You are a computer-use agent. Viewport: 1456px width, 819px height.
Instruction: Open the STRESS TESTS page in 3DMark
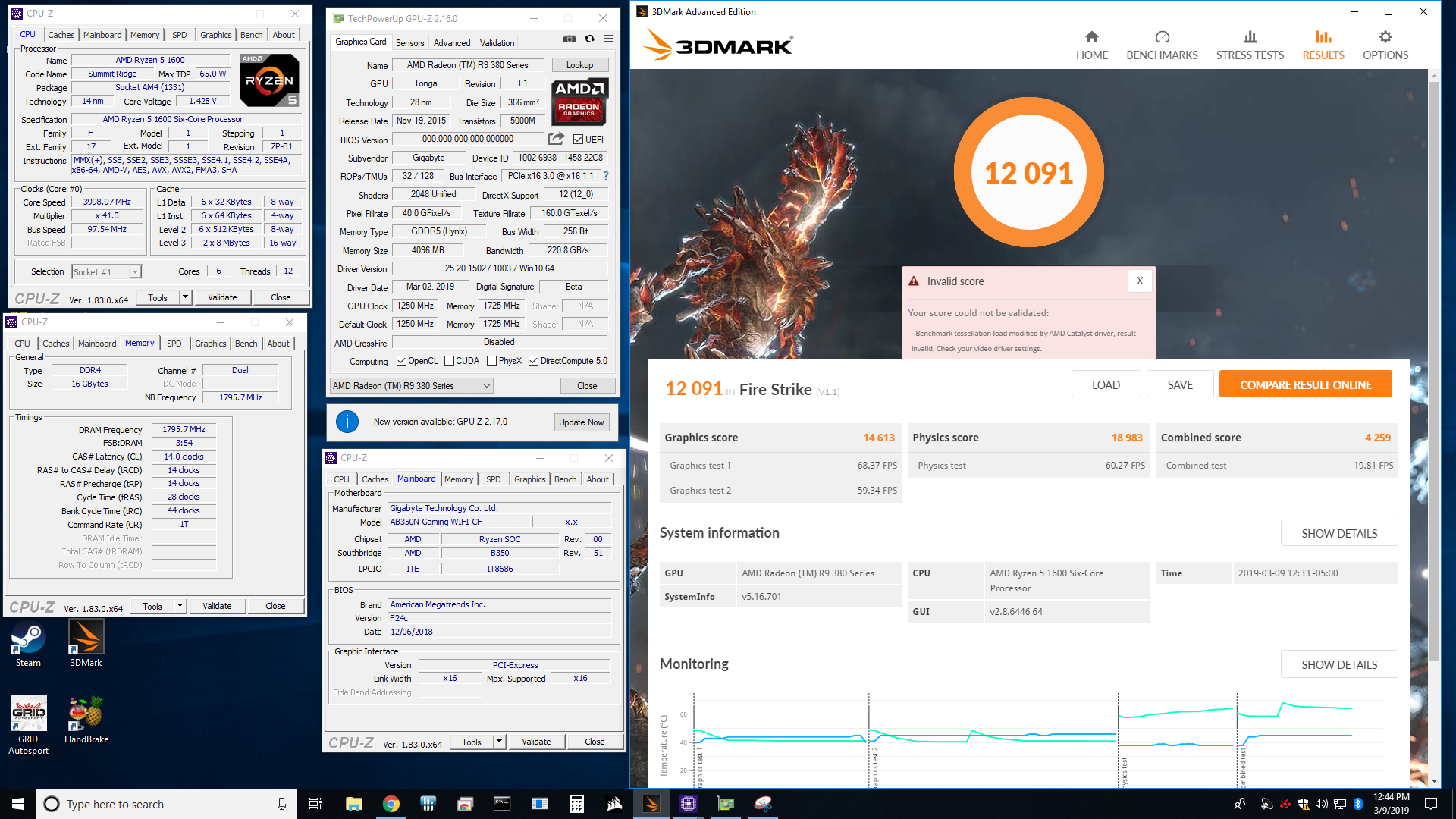pyautogui.click(x=1250, y=45)
